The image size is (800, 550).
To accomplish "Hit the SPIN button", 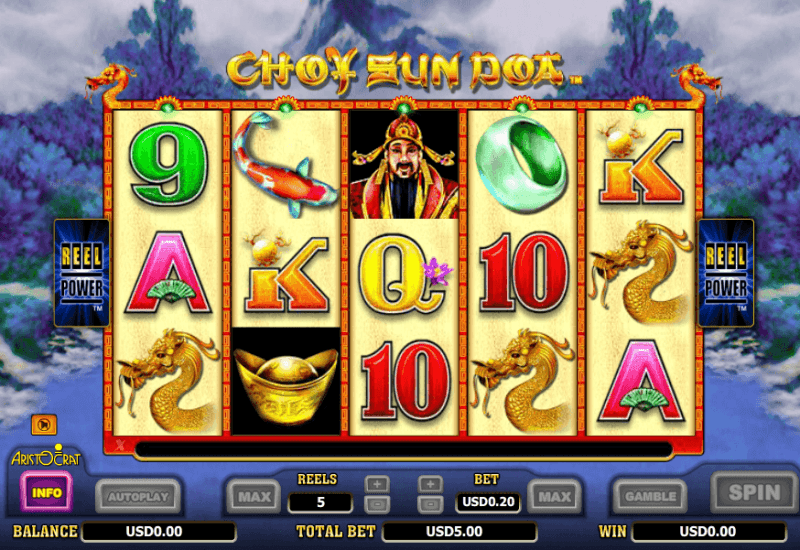I will pos(754,492).
